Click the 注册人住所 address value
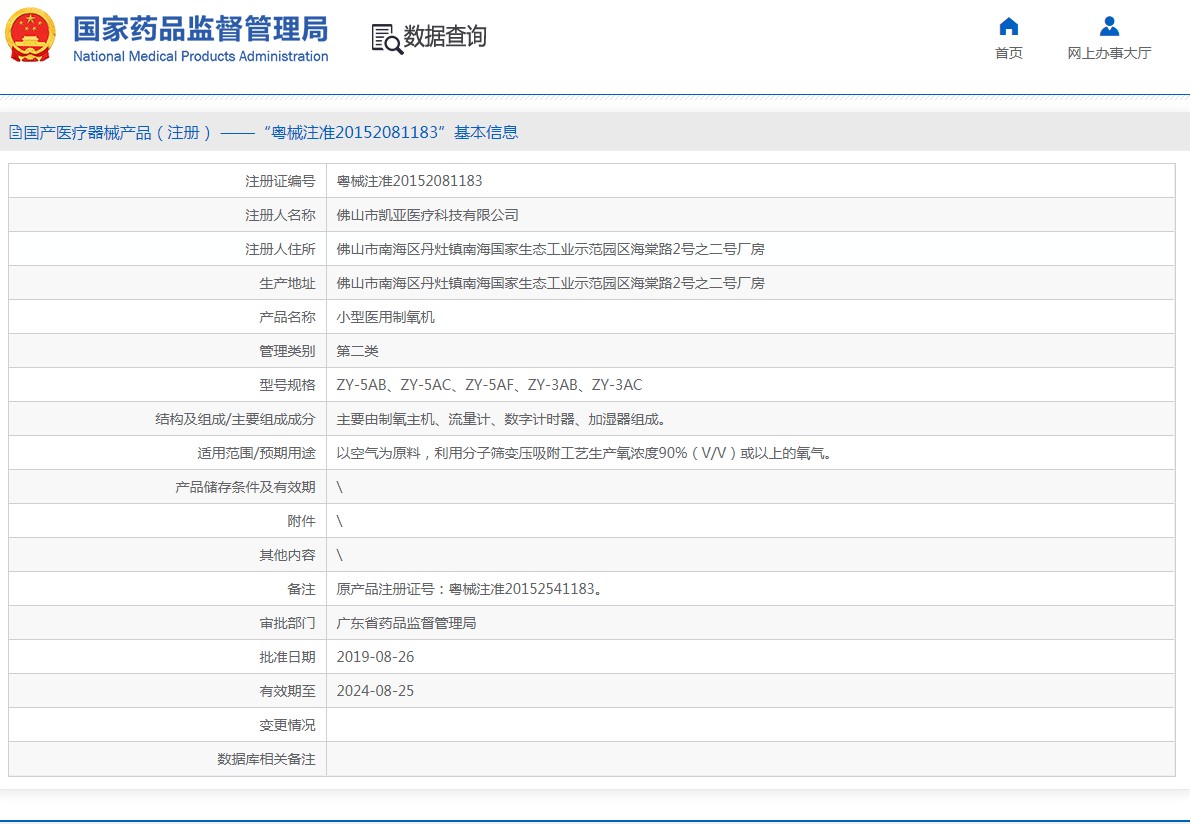1190x824 pixels. click(x=550, y=249)
